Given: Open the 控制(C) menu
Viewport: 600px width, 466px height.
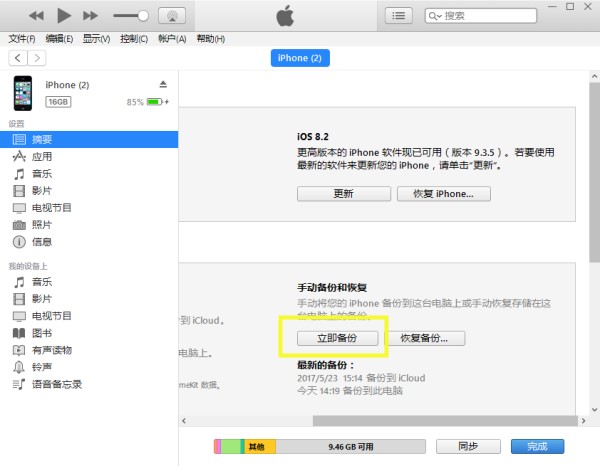Looking at the screenshot, I should click(134, 39).
